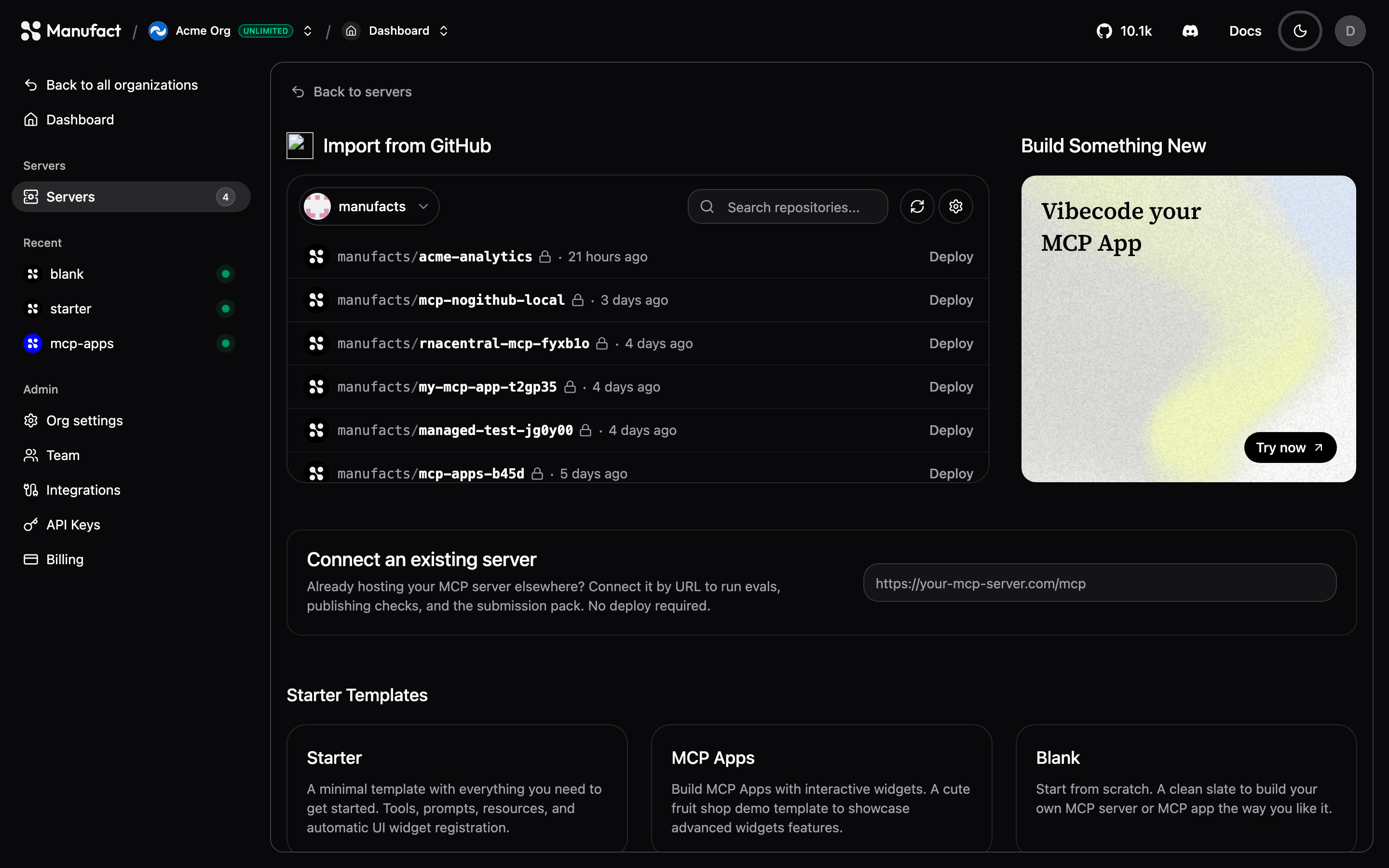Click lock icon beside rnacentral-mcp-fyxblo
1389x868 pixels.
pyautogui.click(x=601, y=343)
